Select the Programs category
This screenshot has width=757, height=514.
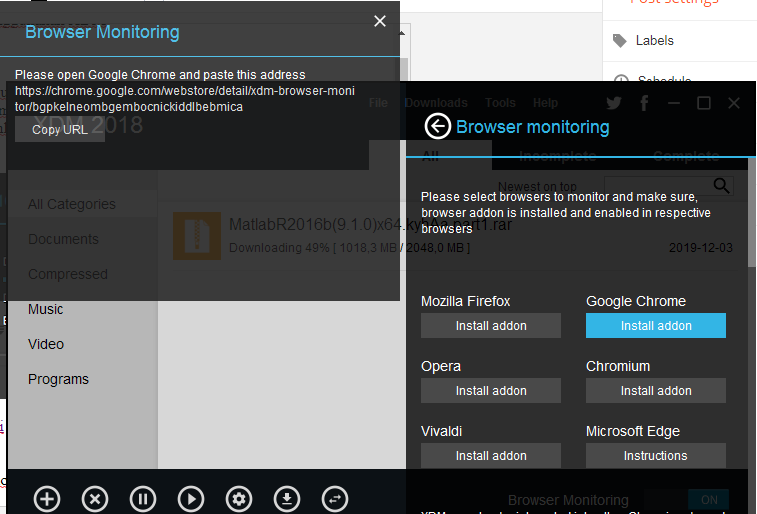(58, 379)
